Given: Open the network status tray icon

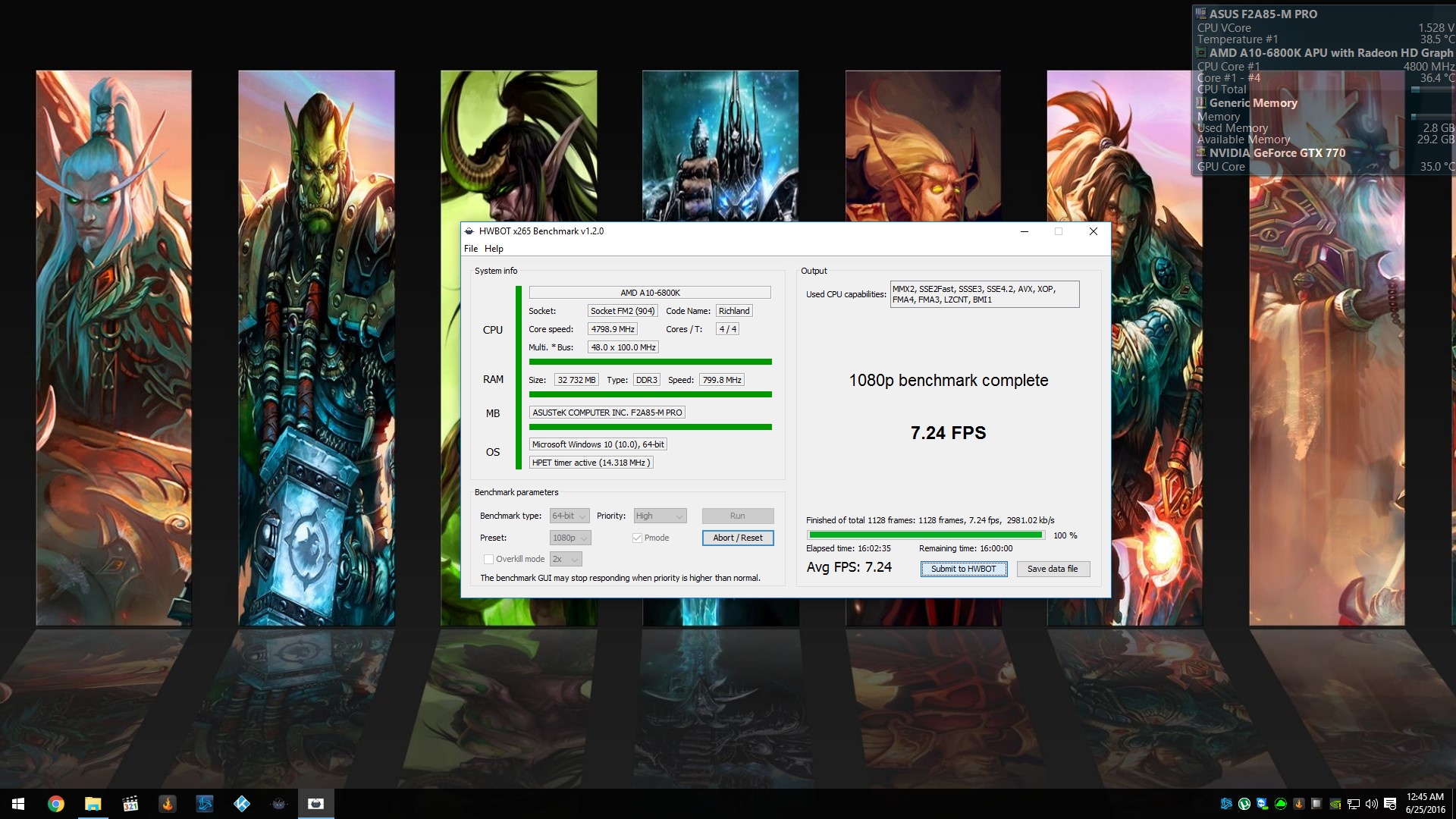Looking at the screenshot, I should click(x=1354, y=804).
